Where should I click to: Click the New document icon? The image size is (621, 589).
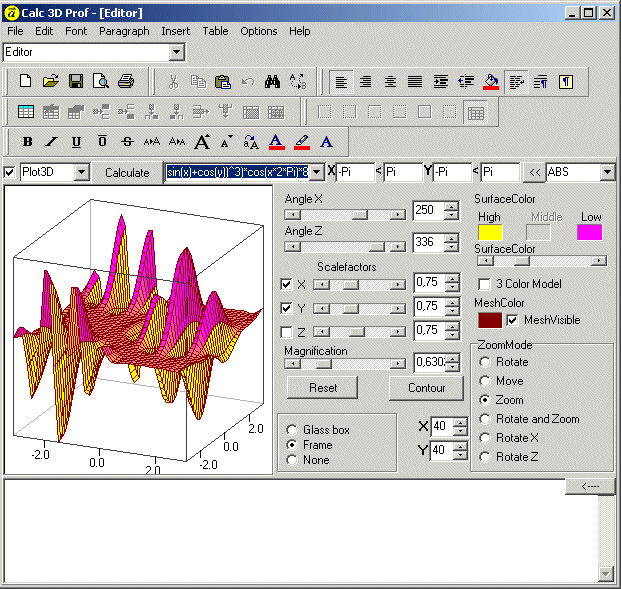[26, 81]
